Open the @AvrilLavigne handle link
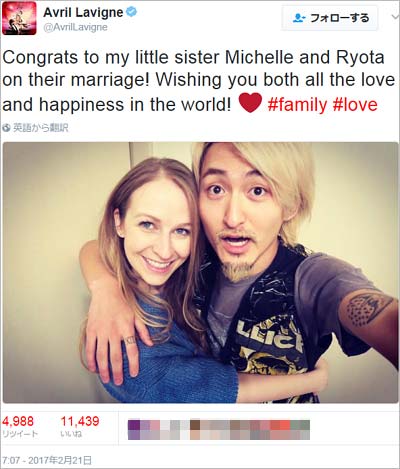Viewport: 400px width, 469px height. coord(75,27)
